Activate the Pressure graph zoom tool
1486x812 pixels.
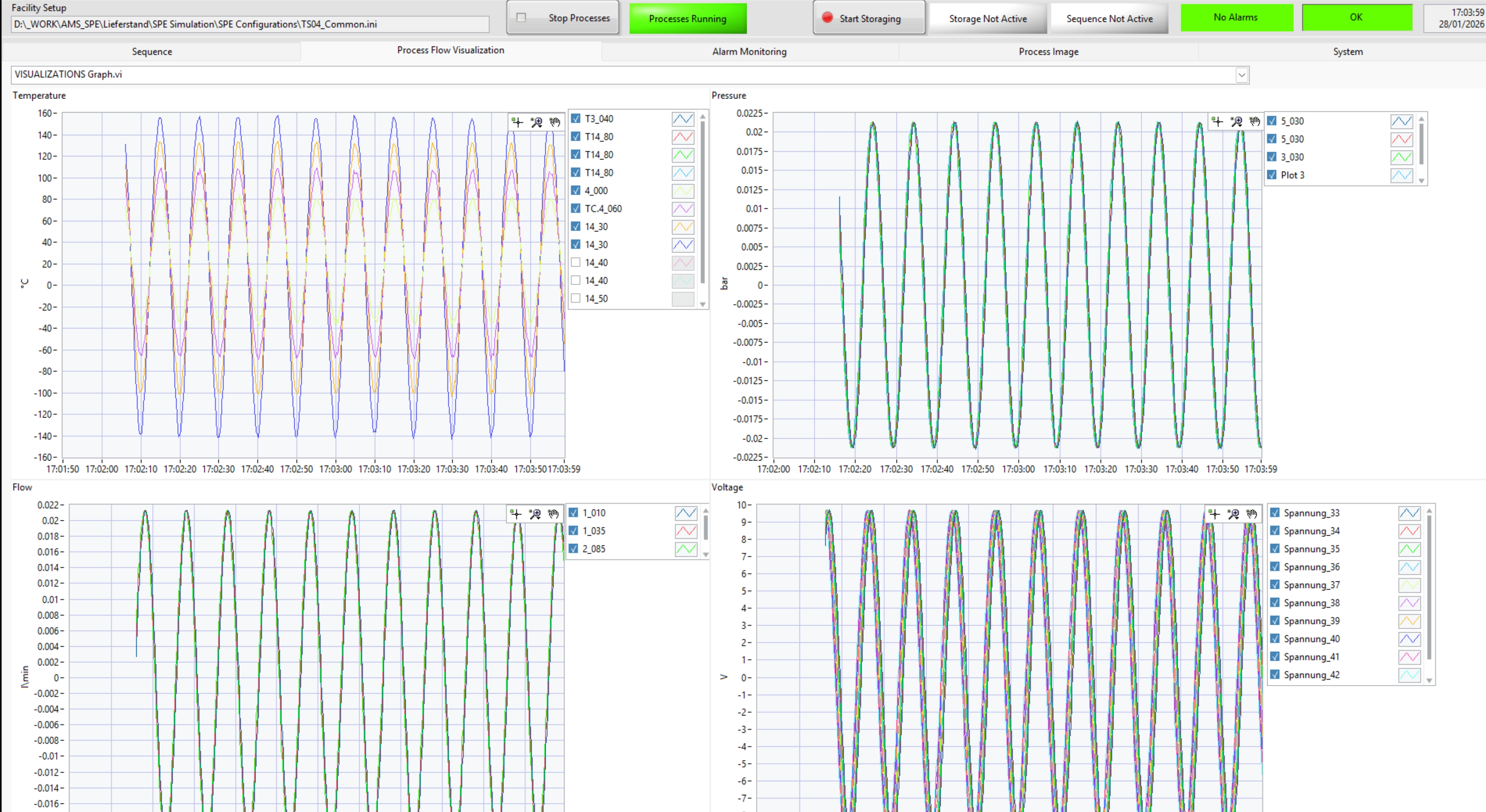(x=1236, y=122)
